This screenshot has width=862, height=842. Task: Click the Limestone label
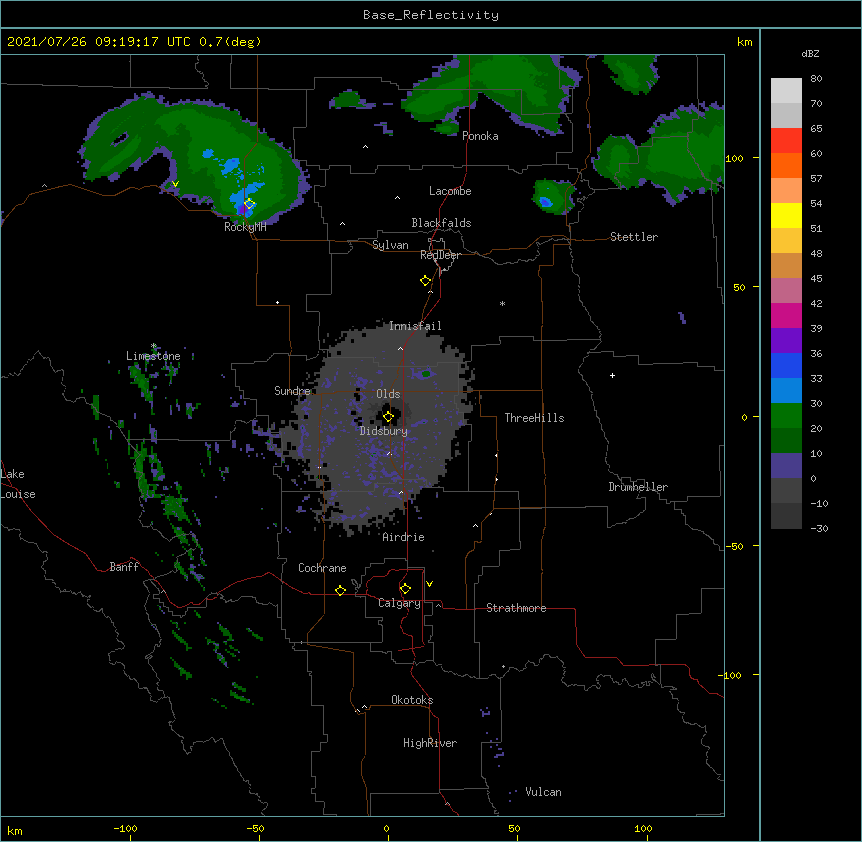tap(153, 356)
